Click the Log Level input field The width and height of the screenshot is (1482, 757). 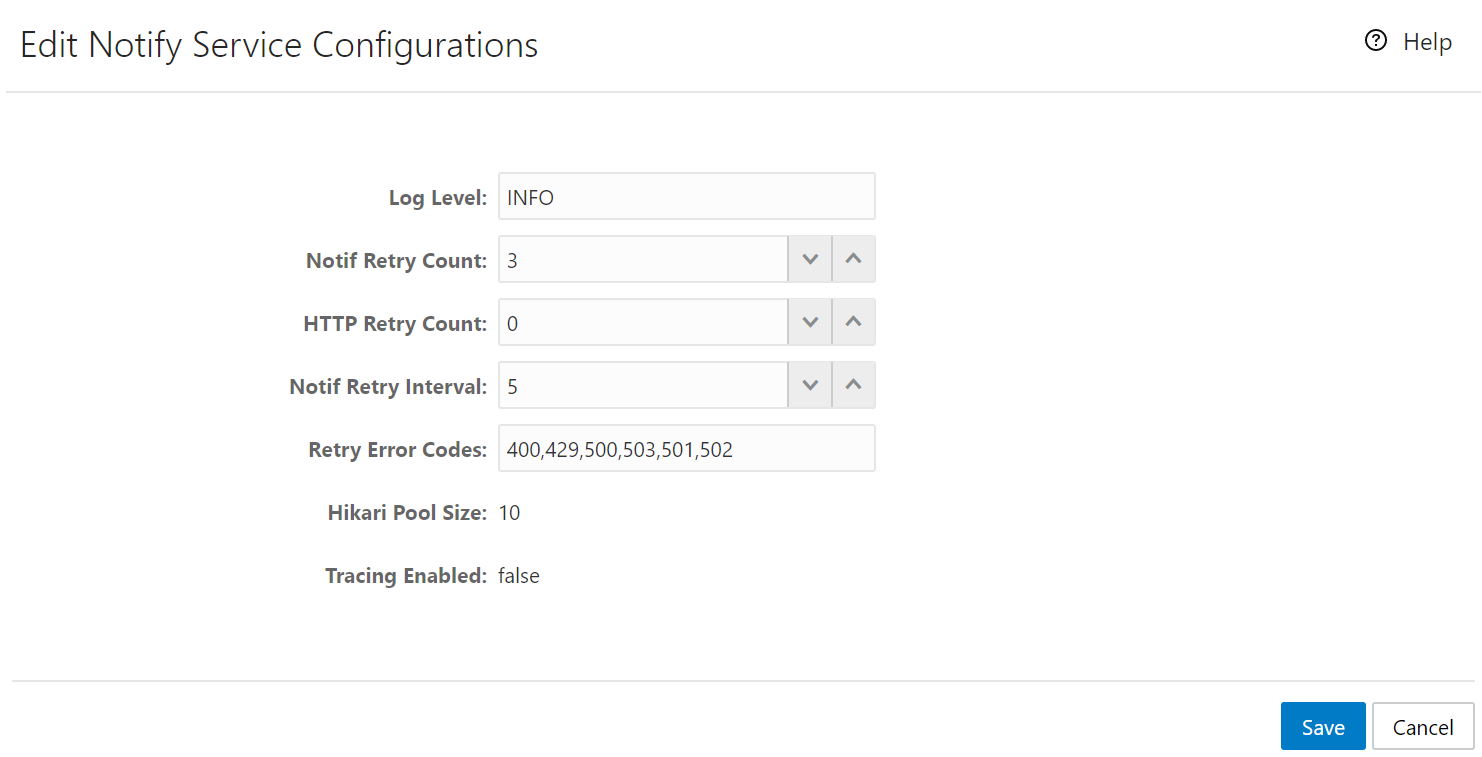tap(687, 197)
